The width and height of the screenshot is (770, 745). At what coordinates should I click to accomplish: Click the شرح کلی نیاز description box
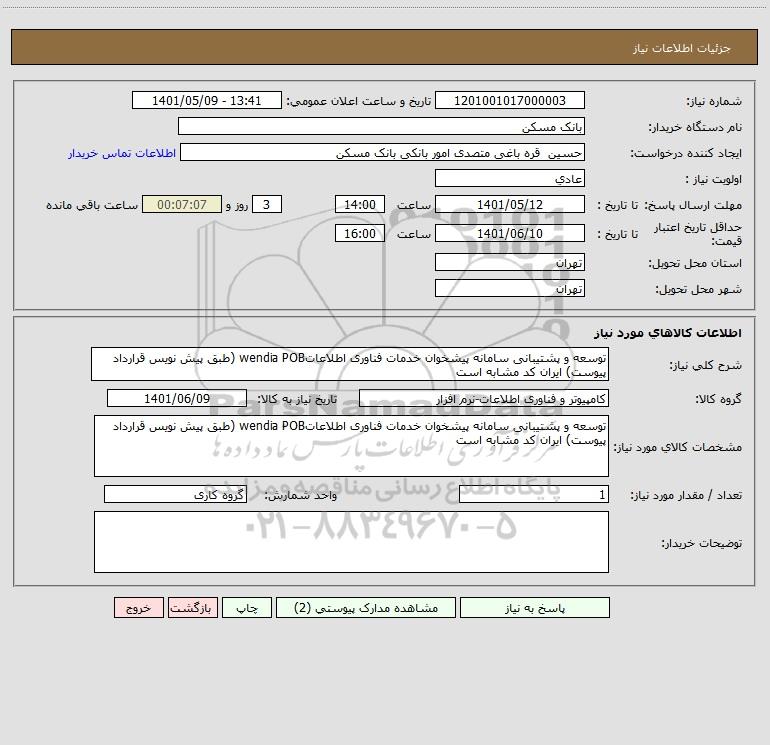click(x=350, y=364)
